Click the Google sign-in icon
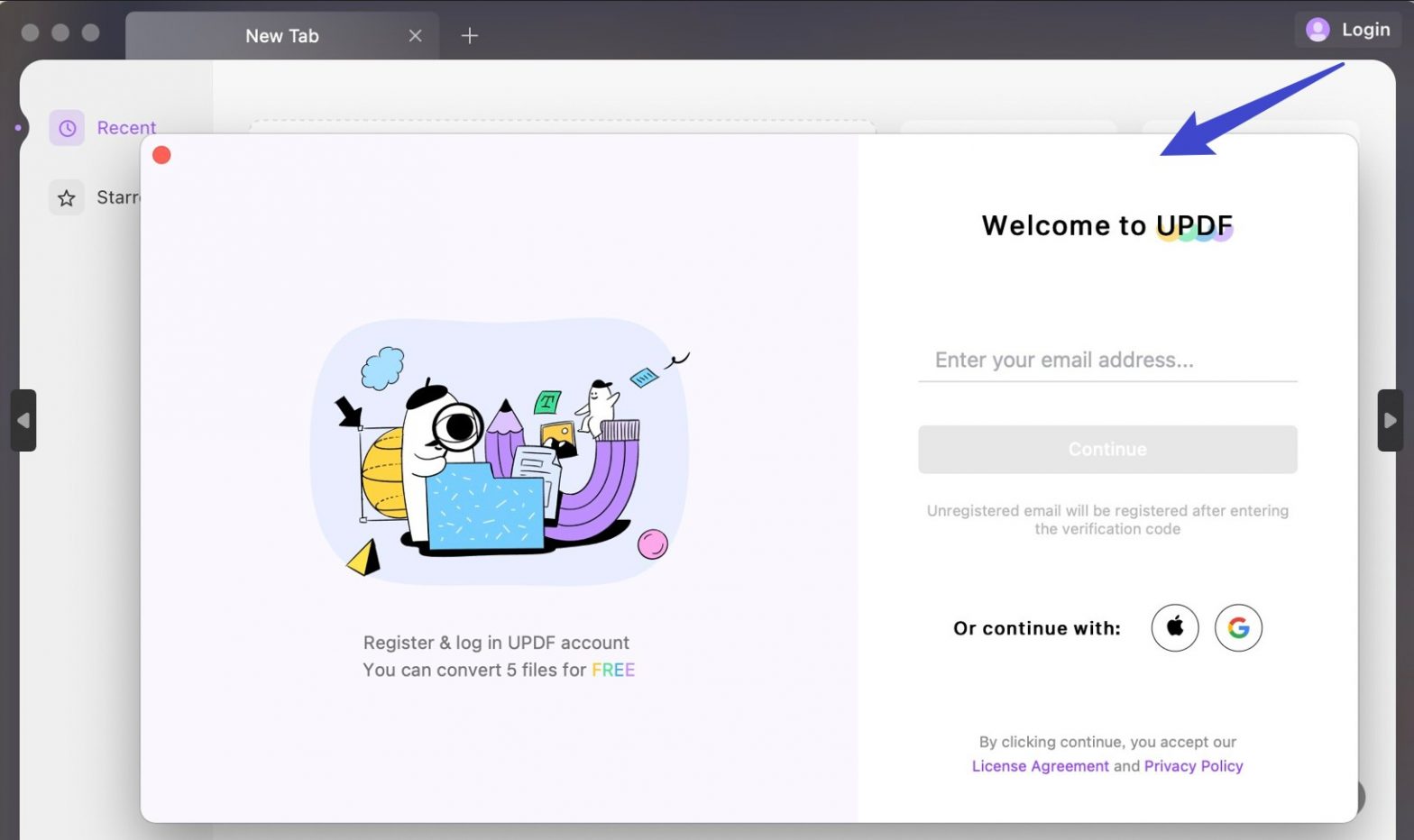 (x=1238, y=627)
